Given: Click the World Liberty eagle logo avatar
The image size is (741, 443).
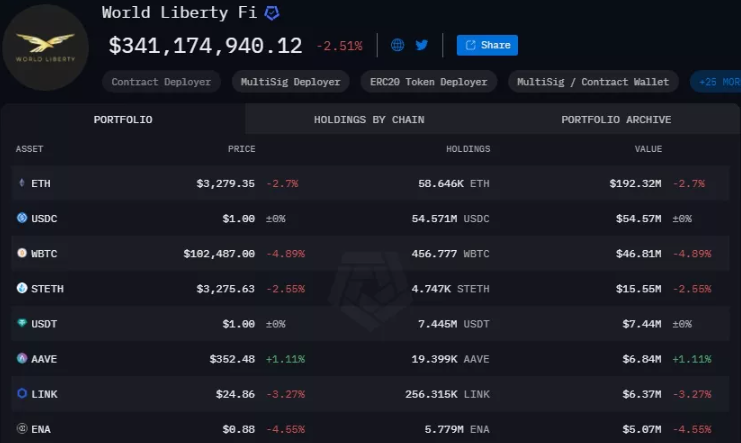Looking at the screenshot, I should coord(45,47).
